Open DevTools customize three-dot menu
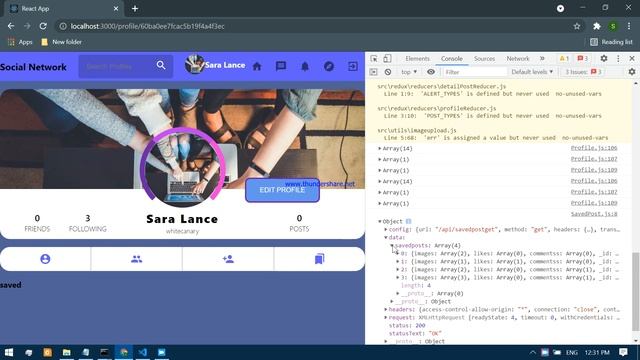The image size is (640, 360). 618,59
